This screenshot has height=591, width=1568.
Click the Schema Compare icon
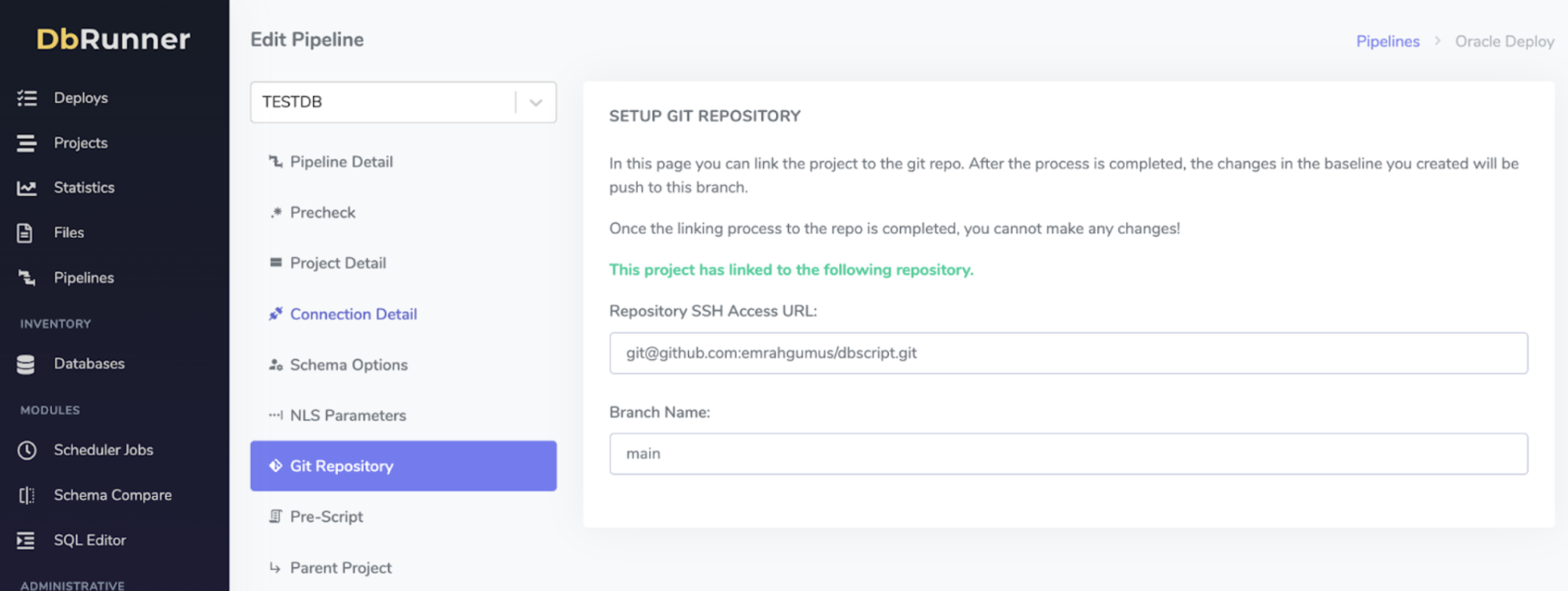point(27,495)
